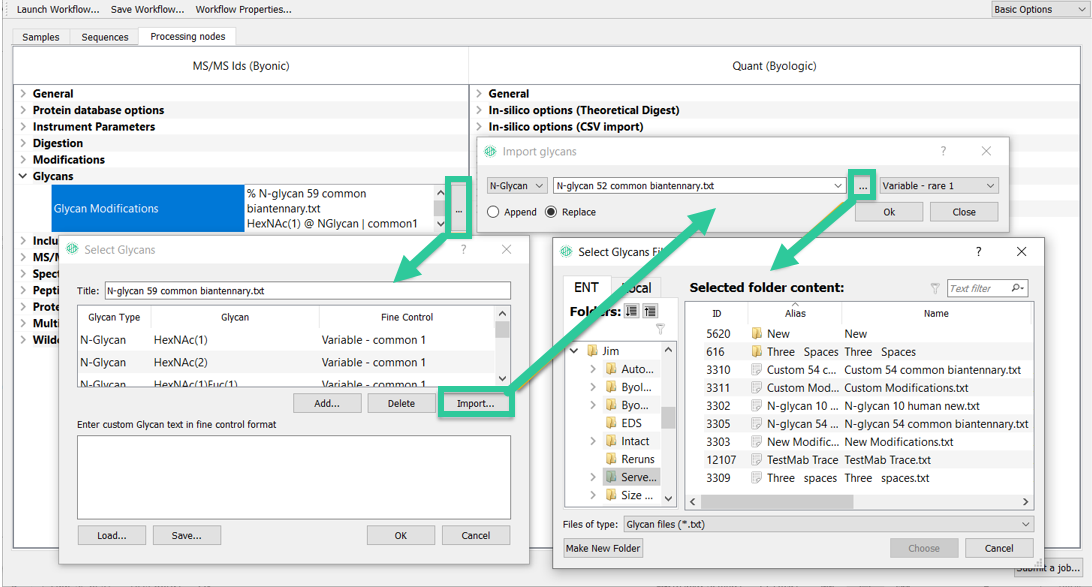Select the Jim folder icon in tree
Screen dimensions: 1092x587
pyautogui.click(x=593, y=351)
